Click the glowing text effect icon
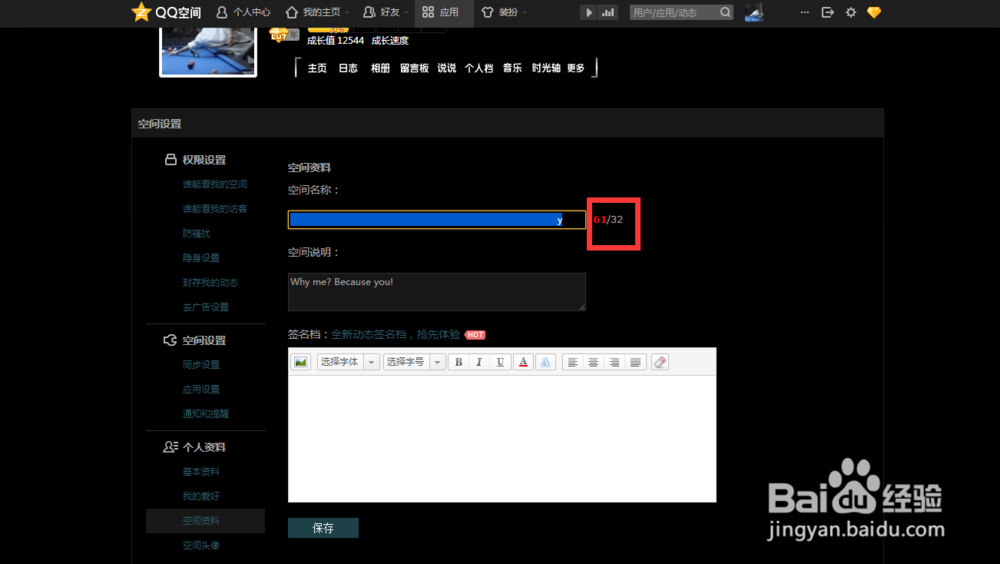The height and width of the screenshot is (564, 1000). tap(545, 362)
